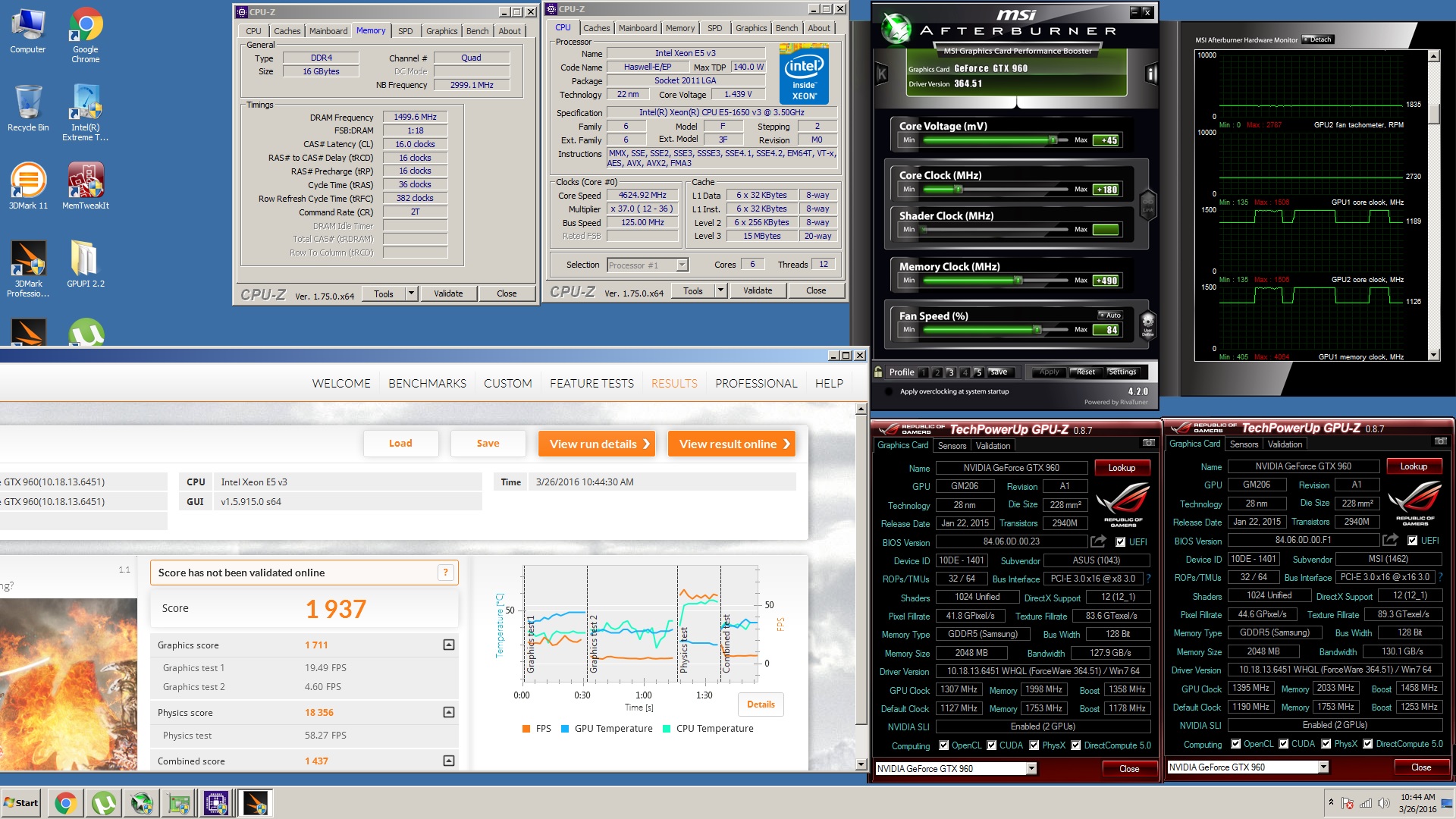
Task: Click Bus Interface question mark in right GPU-Z
Action: 1440,577
